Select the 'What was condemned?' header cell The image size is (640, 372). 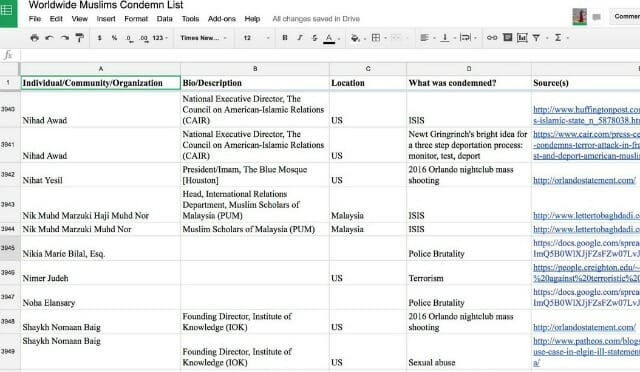[469, 83]
